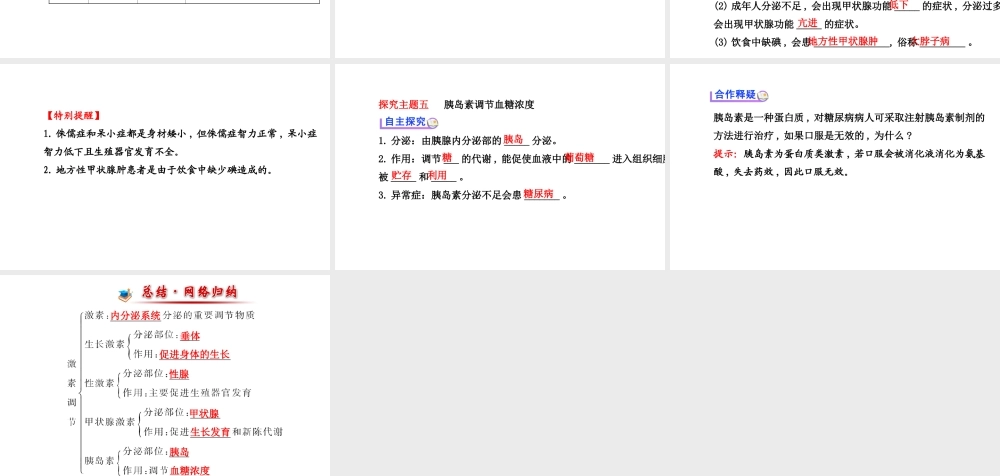Click the red answer 促进身体的生长
The height and width of the screenshot is (476, 1000).
tap(195, 354)
